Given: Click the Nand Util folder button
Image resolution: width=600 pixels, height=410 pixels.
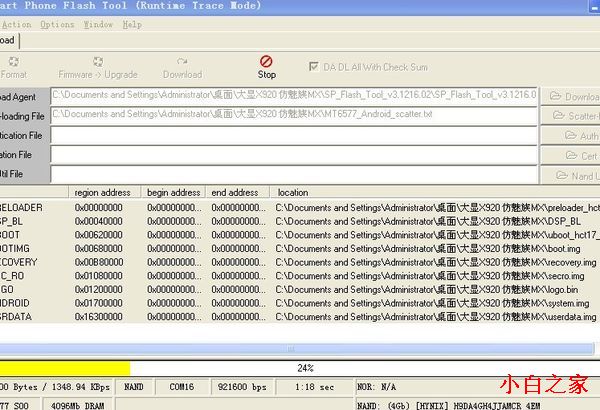Looking at the screenshot, I should pyautogui.click(x=570, y=175).
